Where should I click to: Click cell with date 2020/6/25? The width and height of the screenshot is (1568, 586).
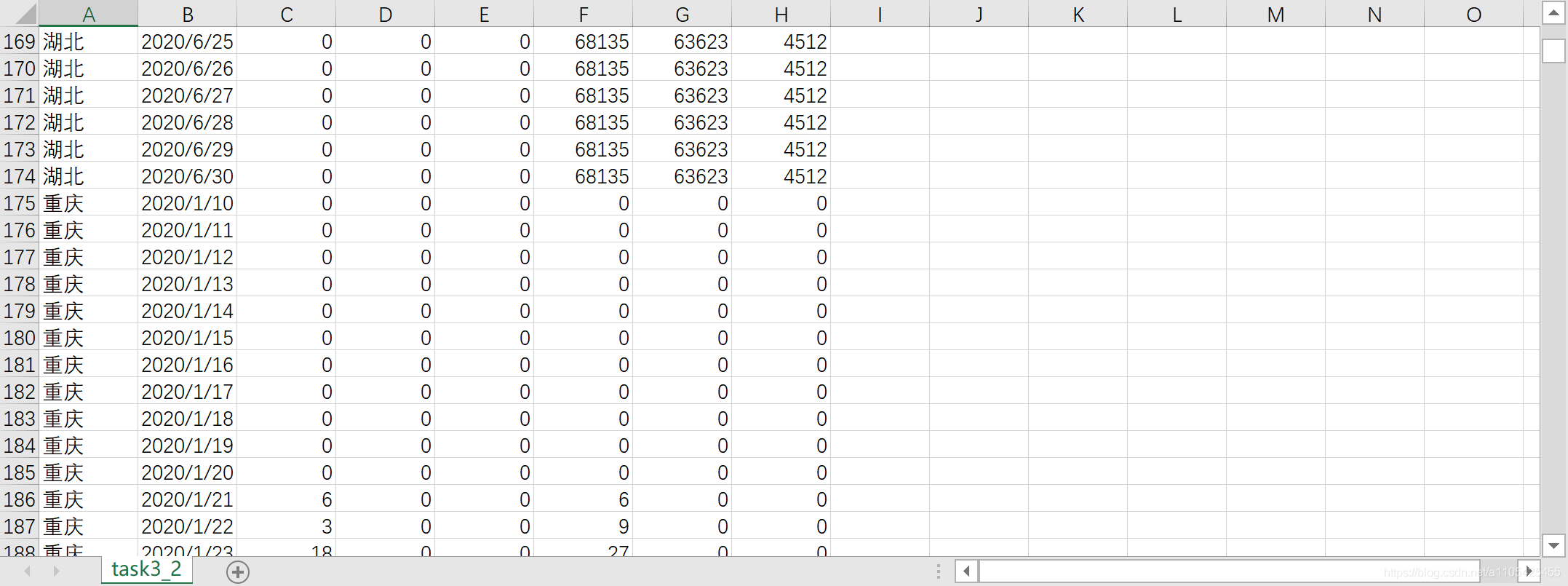188,41
